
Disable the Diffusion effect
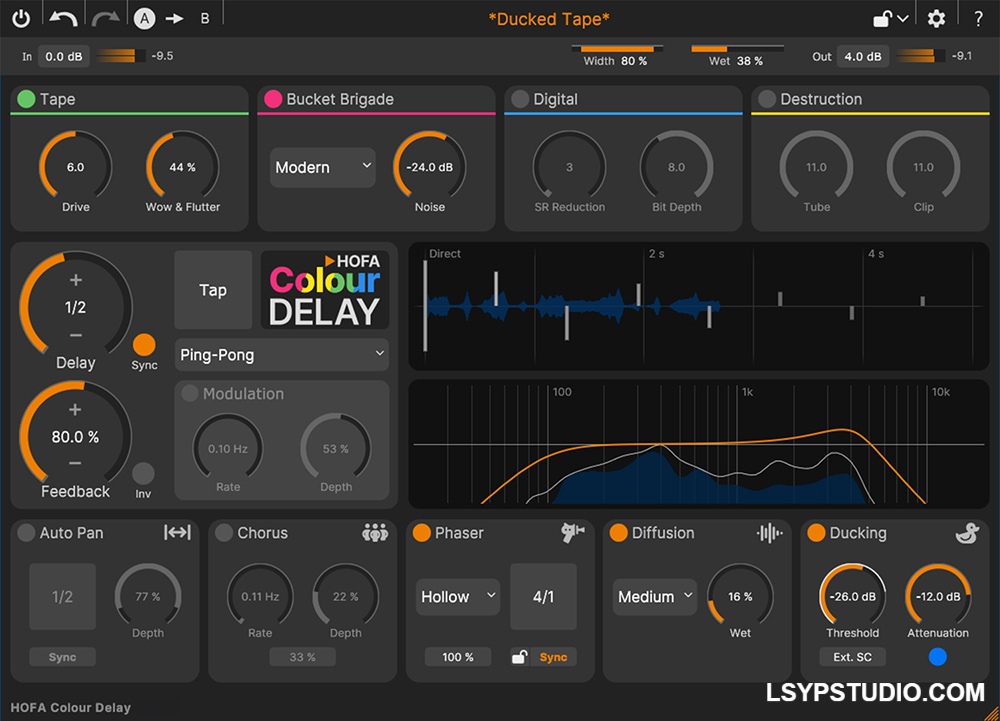(x=619, y=532)
